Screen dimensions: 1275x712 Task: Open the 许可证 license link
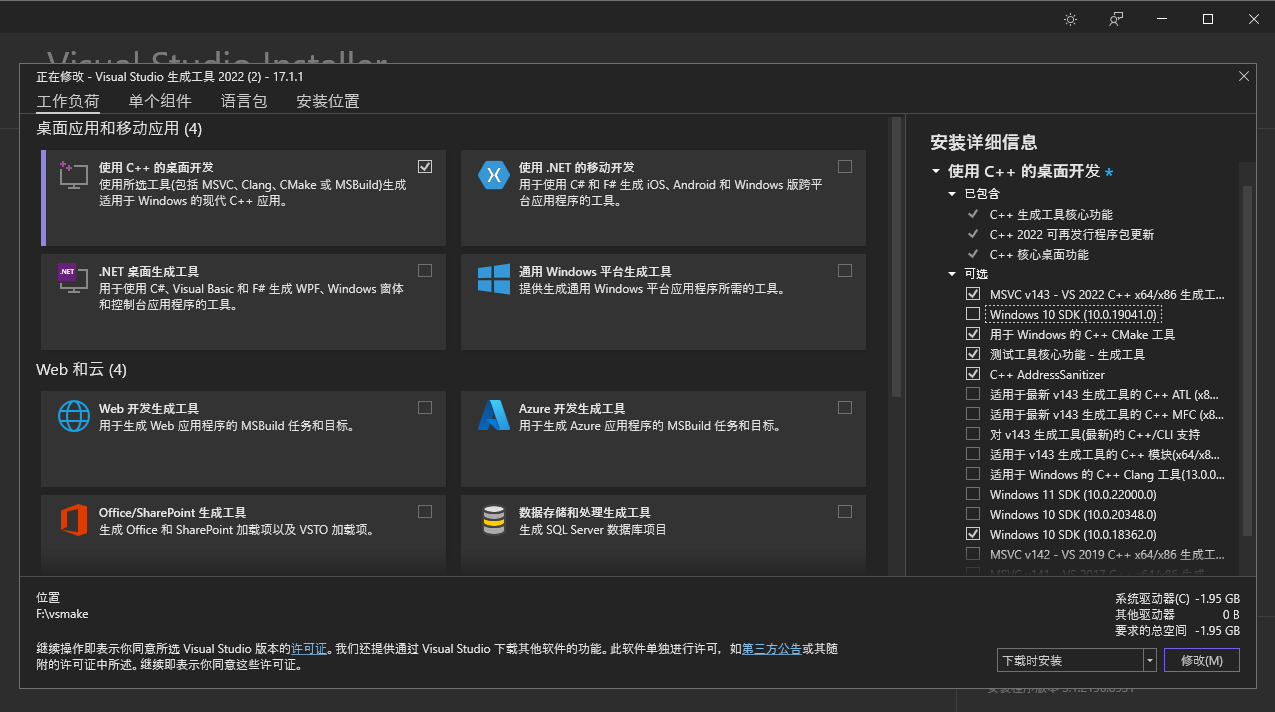coord(310,649)
